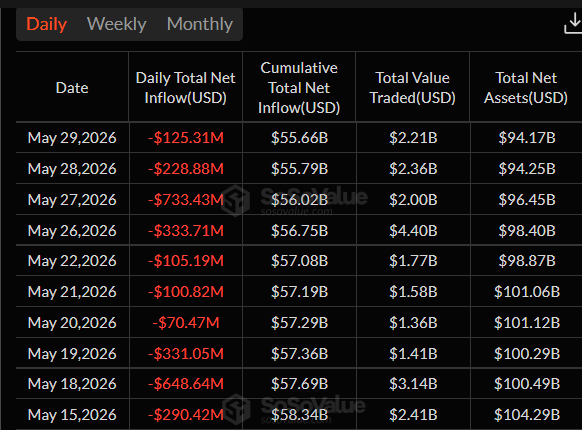Click the $1.41B value traded cell

click(413, 354)
